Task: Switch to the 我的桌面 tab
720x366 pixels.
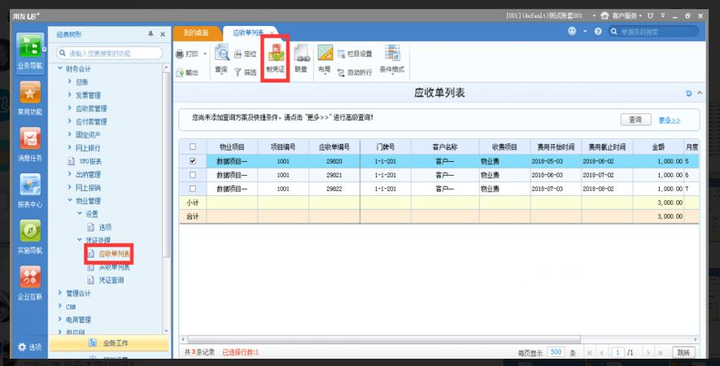Action: [196, 33]
